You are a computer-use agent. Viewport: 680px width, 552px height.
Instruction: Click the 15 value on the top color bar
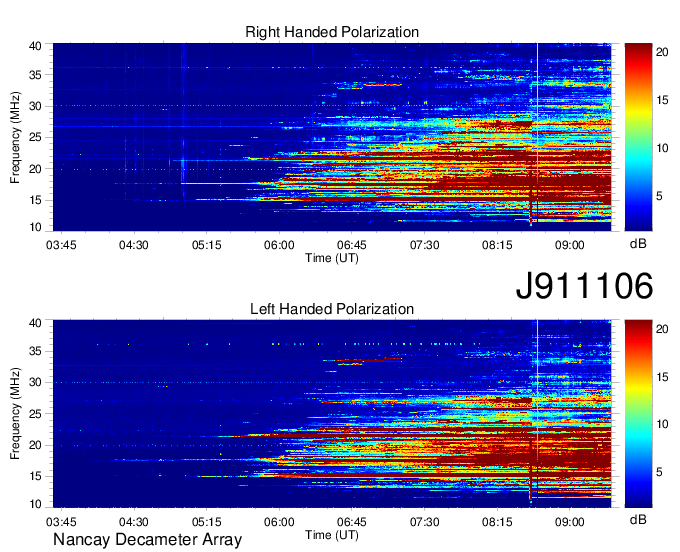[662, 100]
